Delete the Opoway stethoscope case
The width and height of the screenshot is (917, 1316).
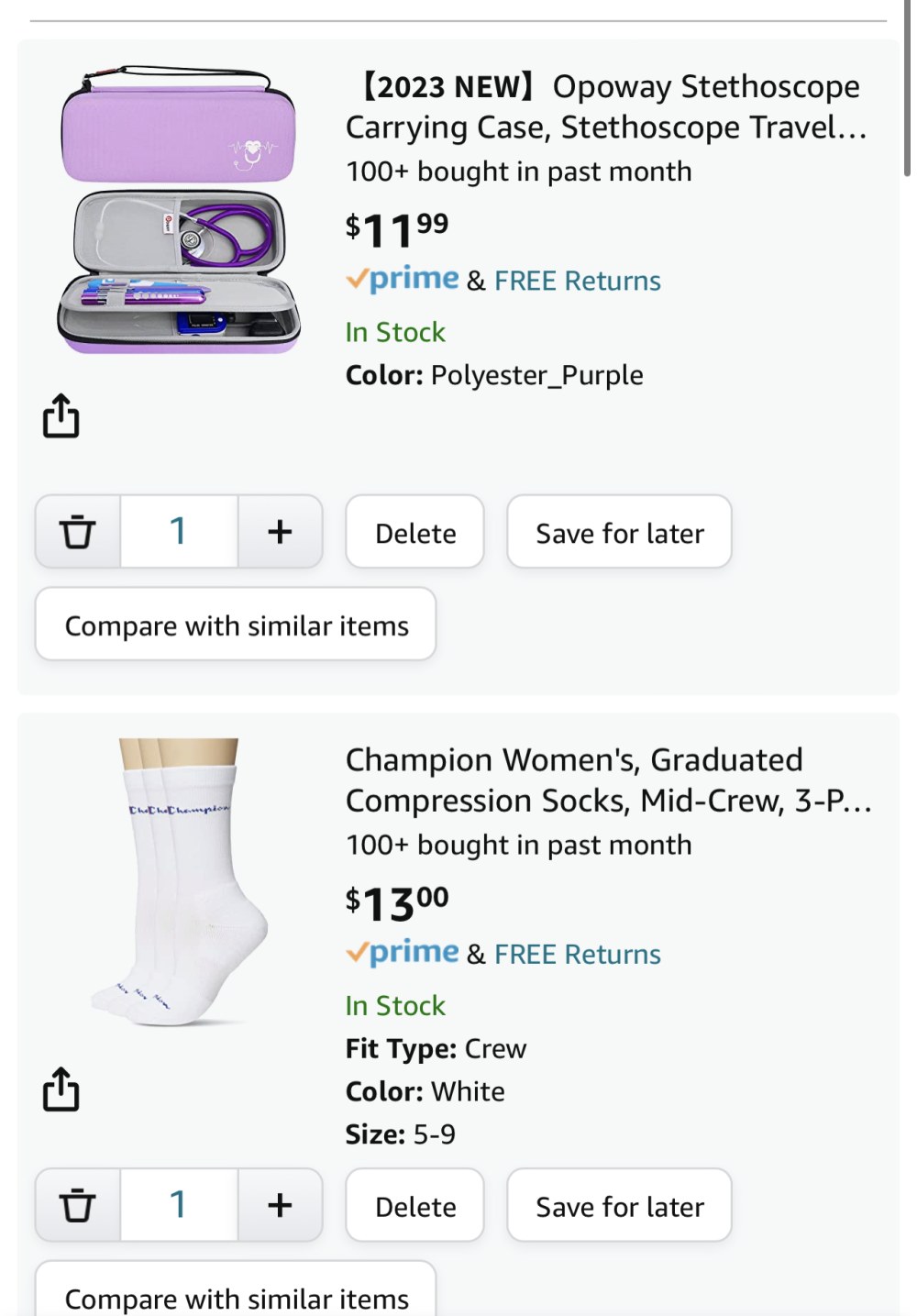click(x=414, y=532)
